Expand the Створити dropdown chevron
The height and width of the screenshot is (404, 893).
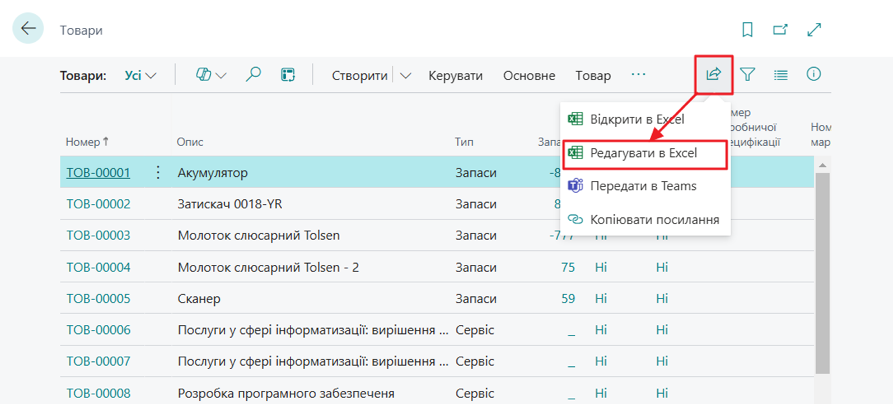406,75
